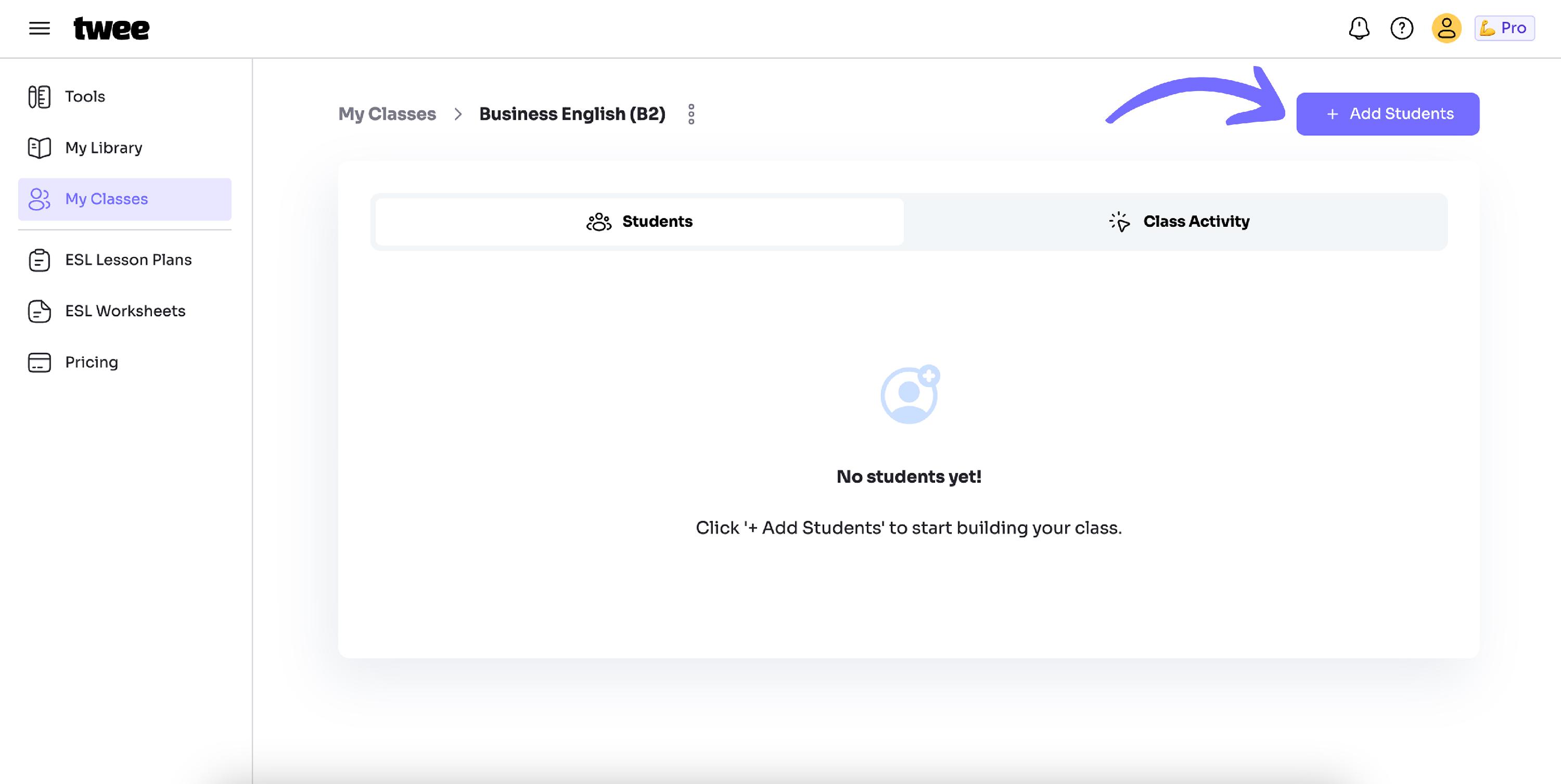Image resolution: width=1561 pixels, height=784 pixels.
Task: Click the My Classes people icon
Action: point(40,199)
